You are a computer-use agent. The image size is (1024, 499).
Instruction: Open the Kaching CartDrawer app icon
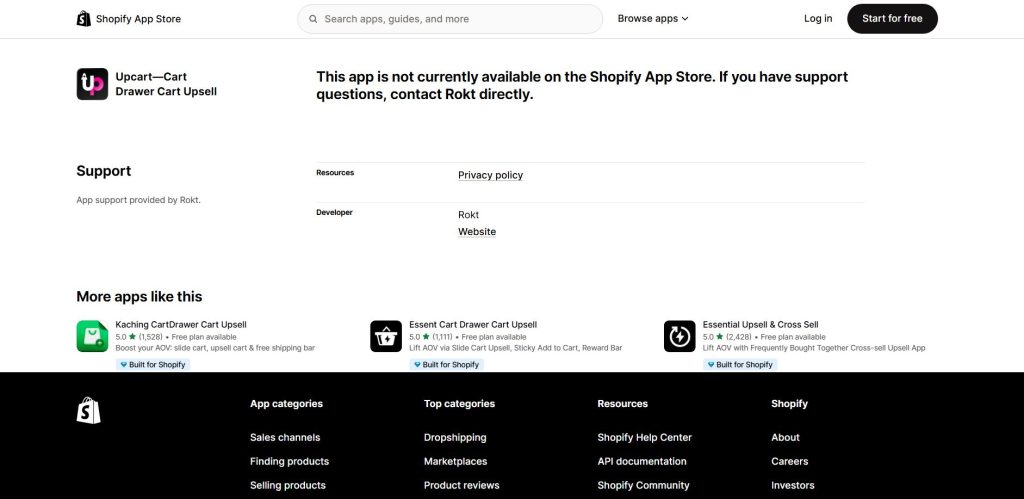point(92,336)
